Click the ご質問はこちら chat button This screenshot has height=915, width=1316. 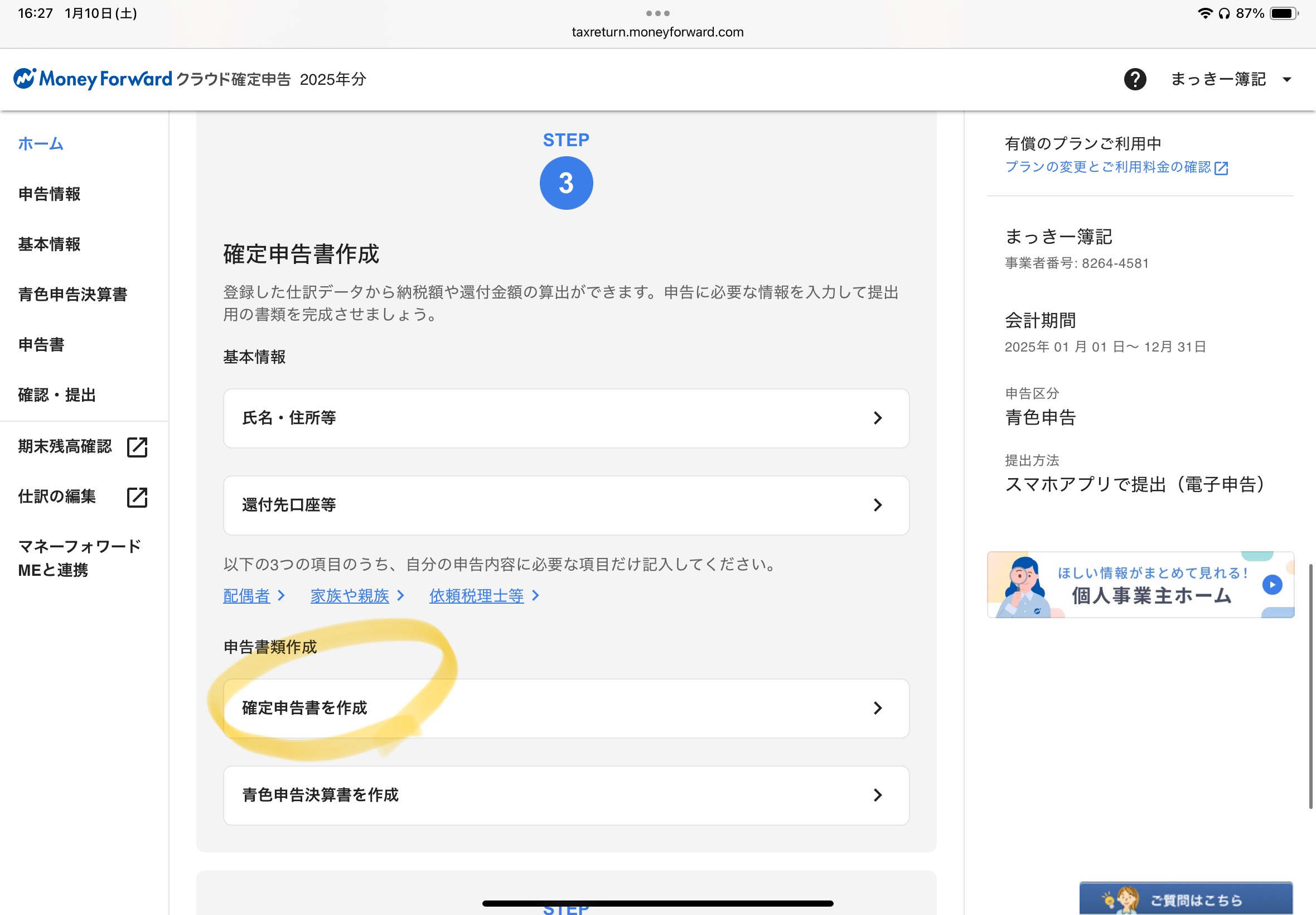pos(1186,898)
